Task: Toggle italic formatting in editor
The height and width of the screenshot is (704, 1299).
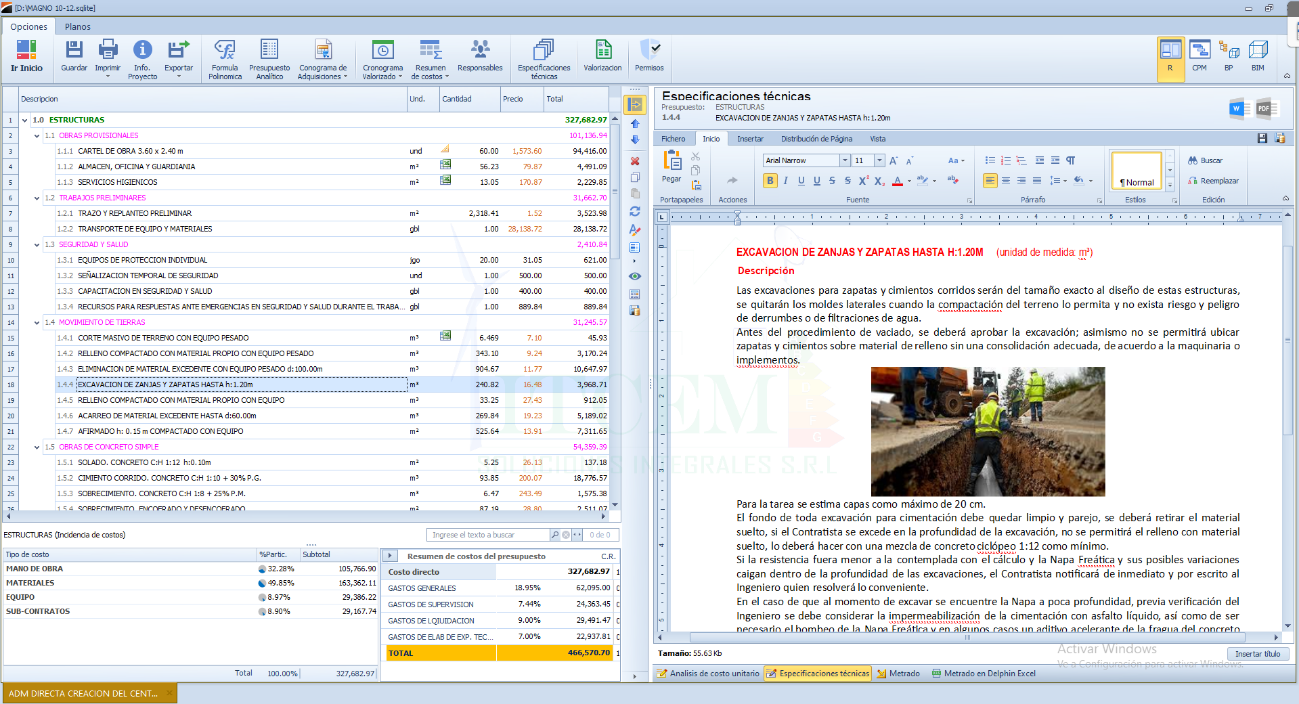Action: pyautogui.click(x=786, y=181)
